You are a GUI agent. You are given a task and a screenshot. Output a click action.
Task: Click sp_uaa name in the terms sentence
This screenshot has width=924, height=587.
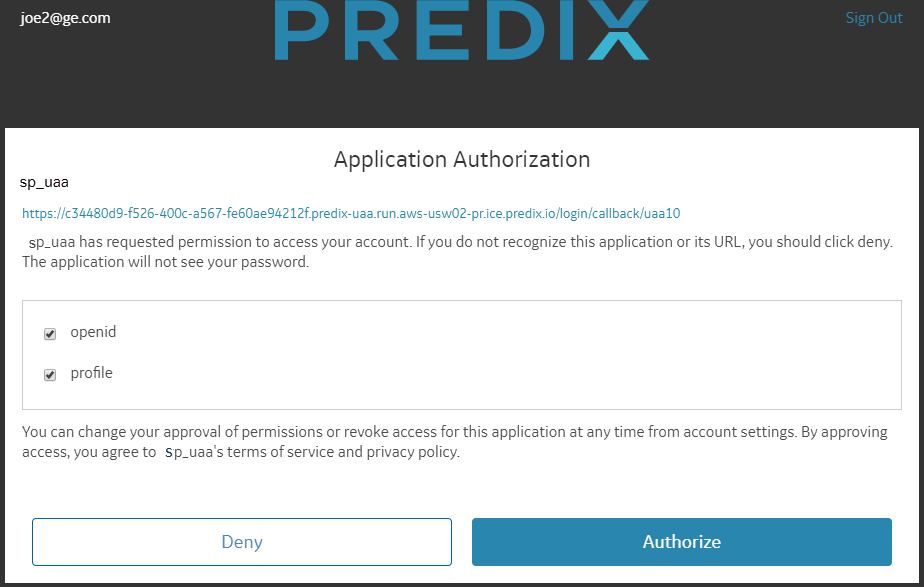click(x=189, y=452)
